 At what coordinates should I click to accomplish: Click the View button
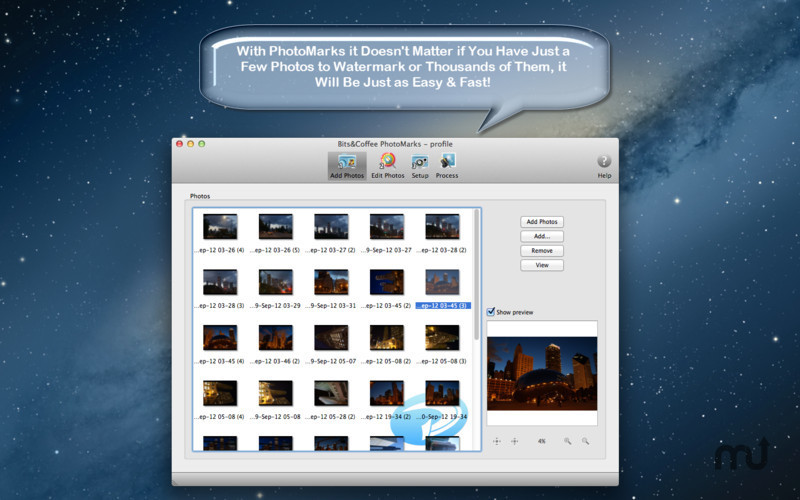coord(542,265)
